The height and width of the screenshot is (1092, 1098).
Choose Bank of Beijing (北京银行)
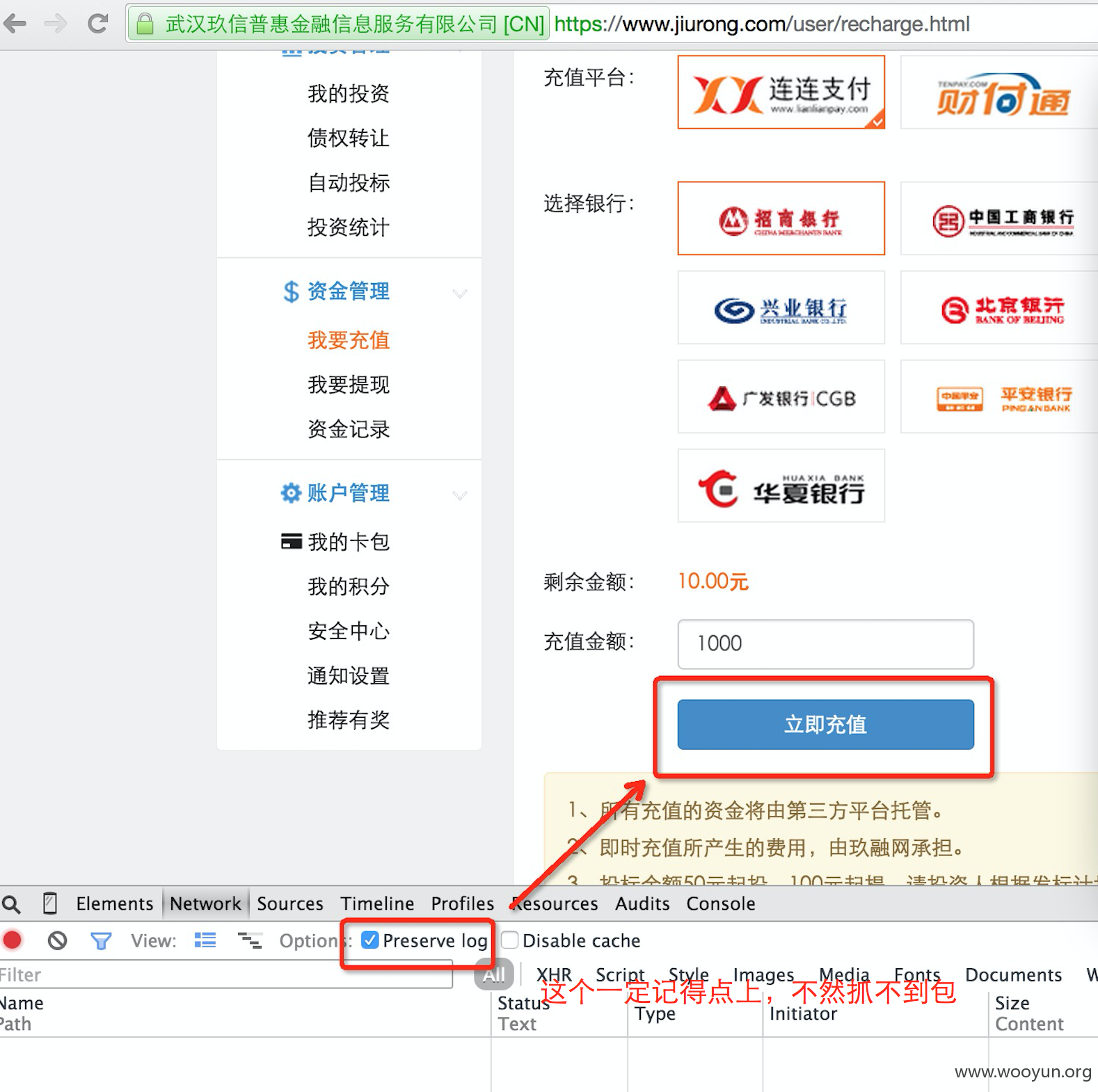pyautogui.click(x=1000, y=307)
